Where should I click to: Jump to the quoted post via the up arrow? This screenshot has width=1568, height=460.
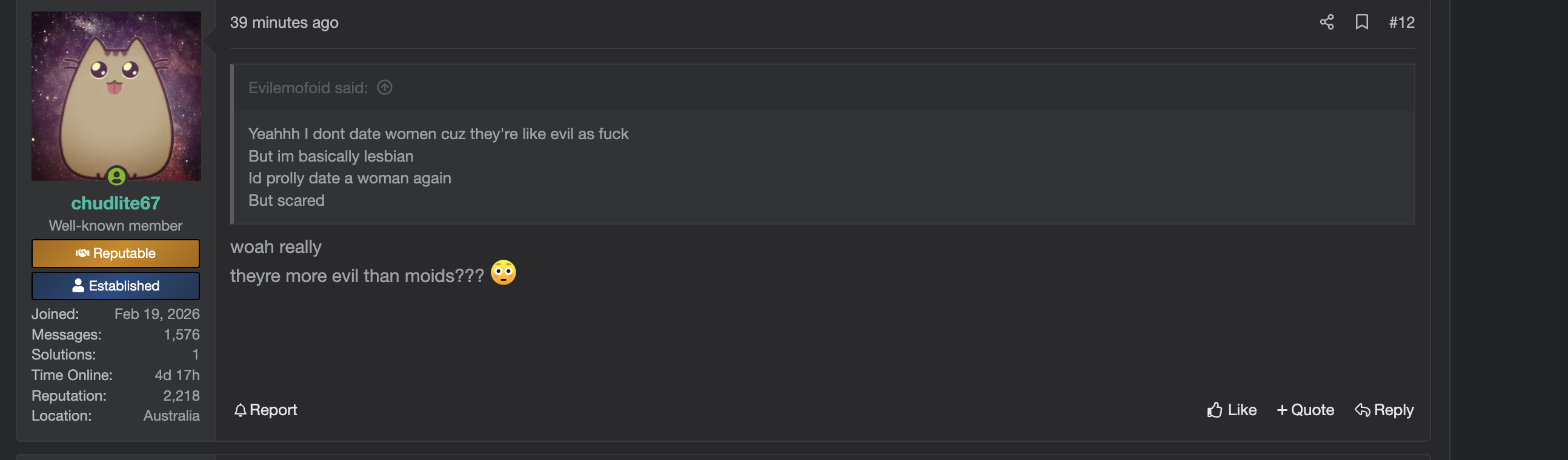pos(384,88)
